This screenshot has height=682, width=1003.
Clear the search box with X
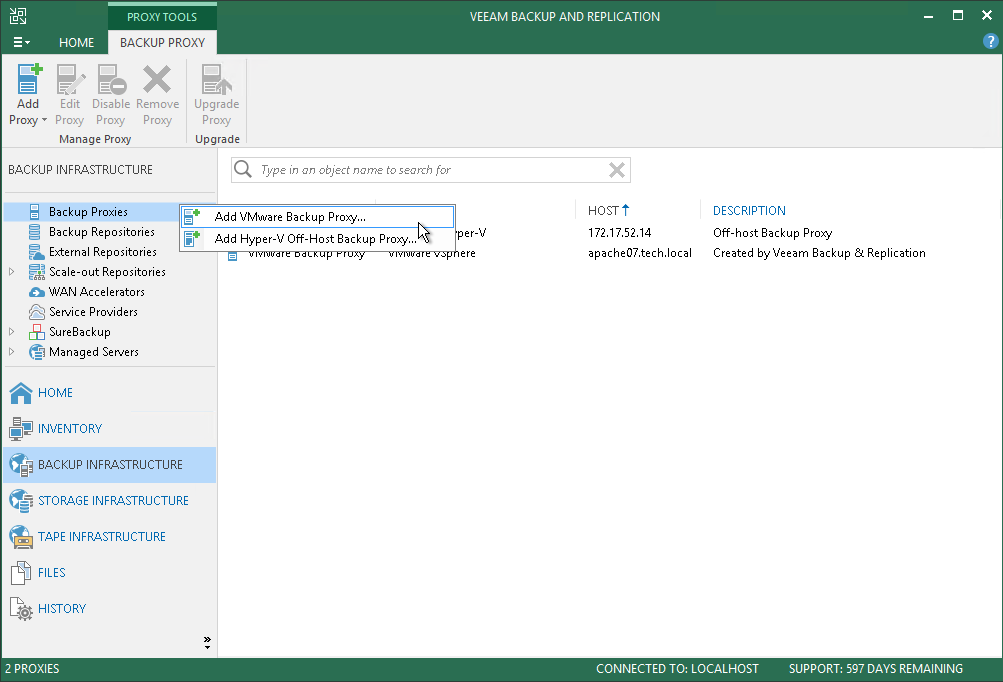click(617, 170)
